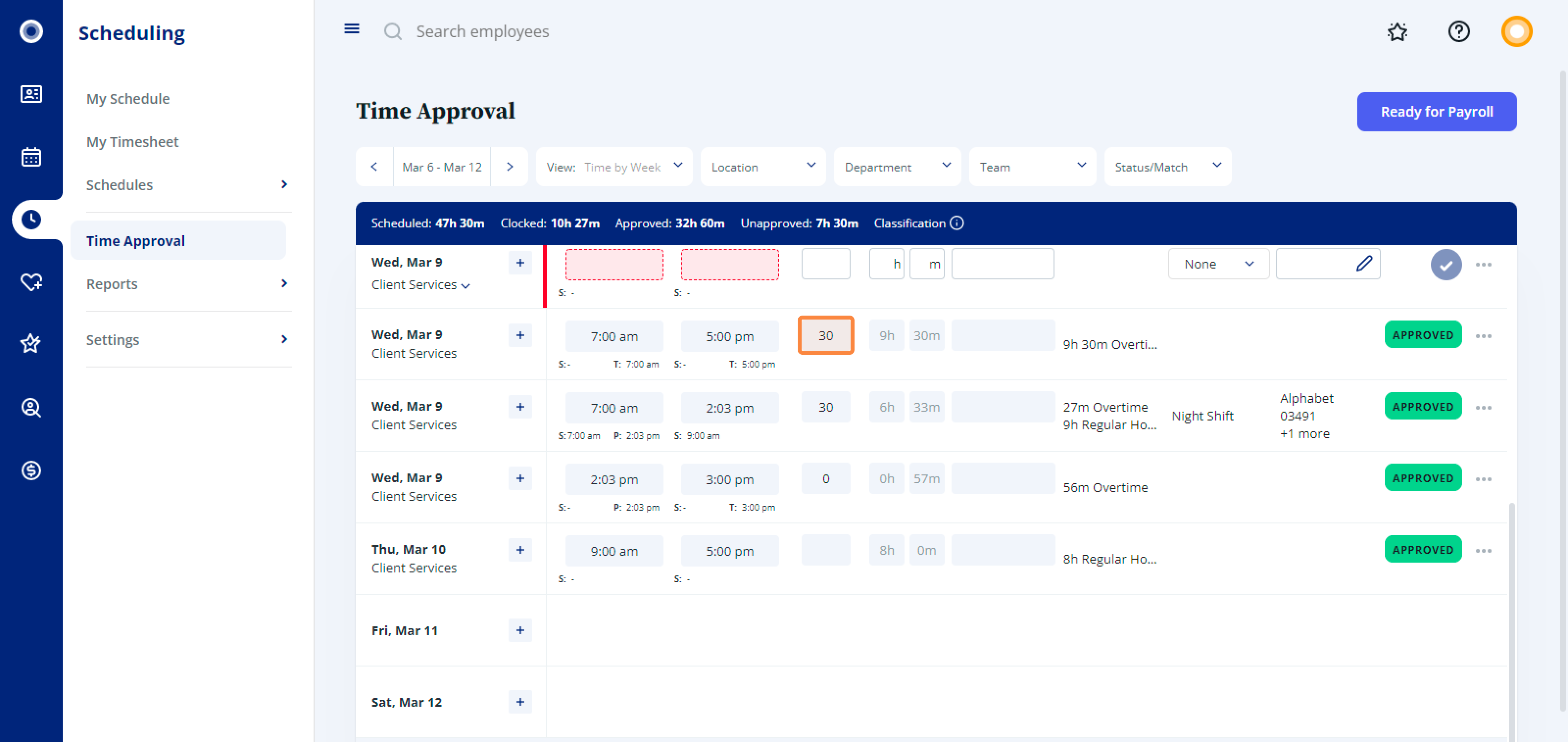Click the Ready for Payroll button
Viewport: 1568px width, 742px height.
pyautogui.click(x=1436, y=112)
